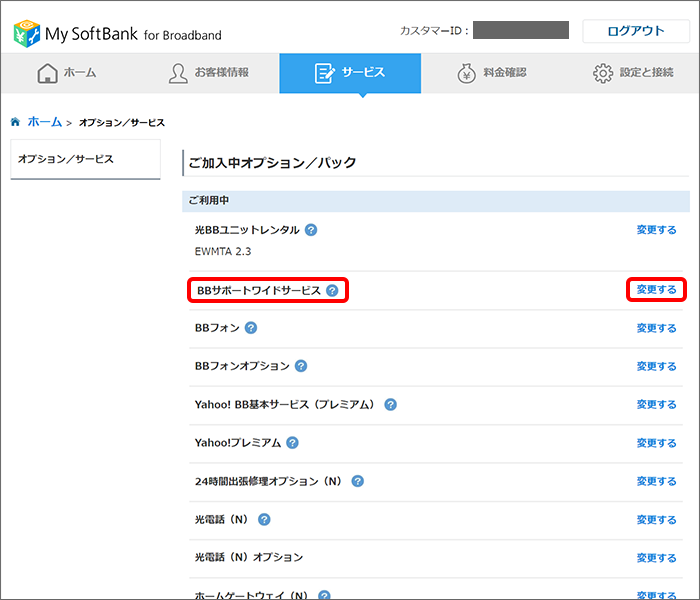Image resolution: width=700 pixels, height=600 pixels.
Task: Click the ホーム breadcrumb link
Action: (x=45, y=122)
